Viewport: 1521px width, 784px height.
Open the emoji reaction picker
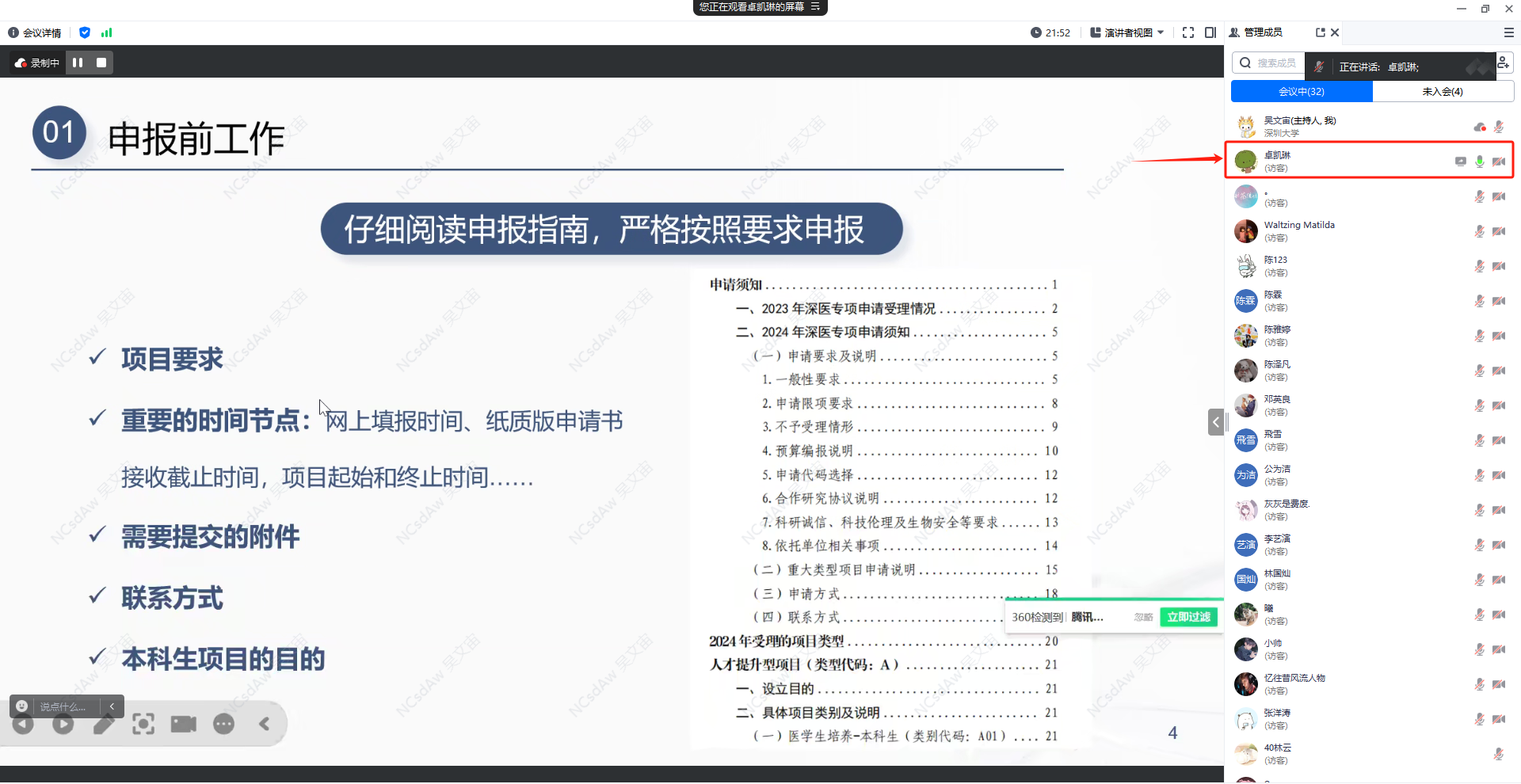coord(22,706)
